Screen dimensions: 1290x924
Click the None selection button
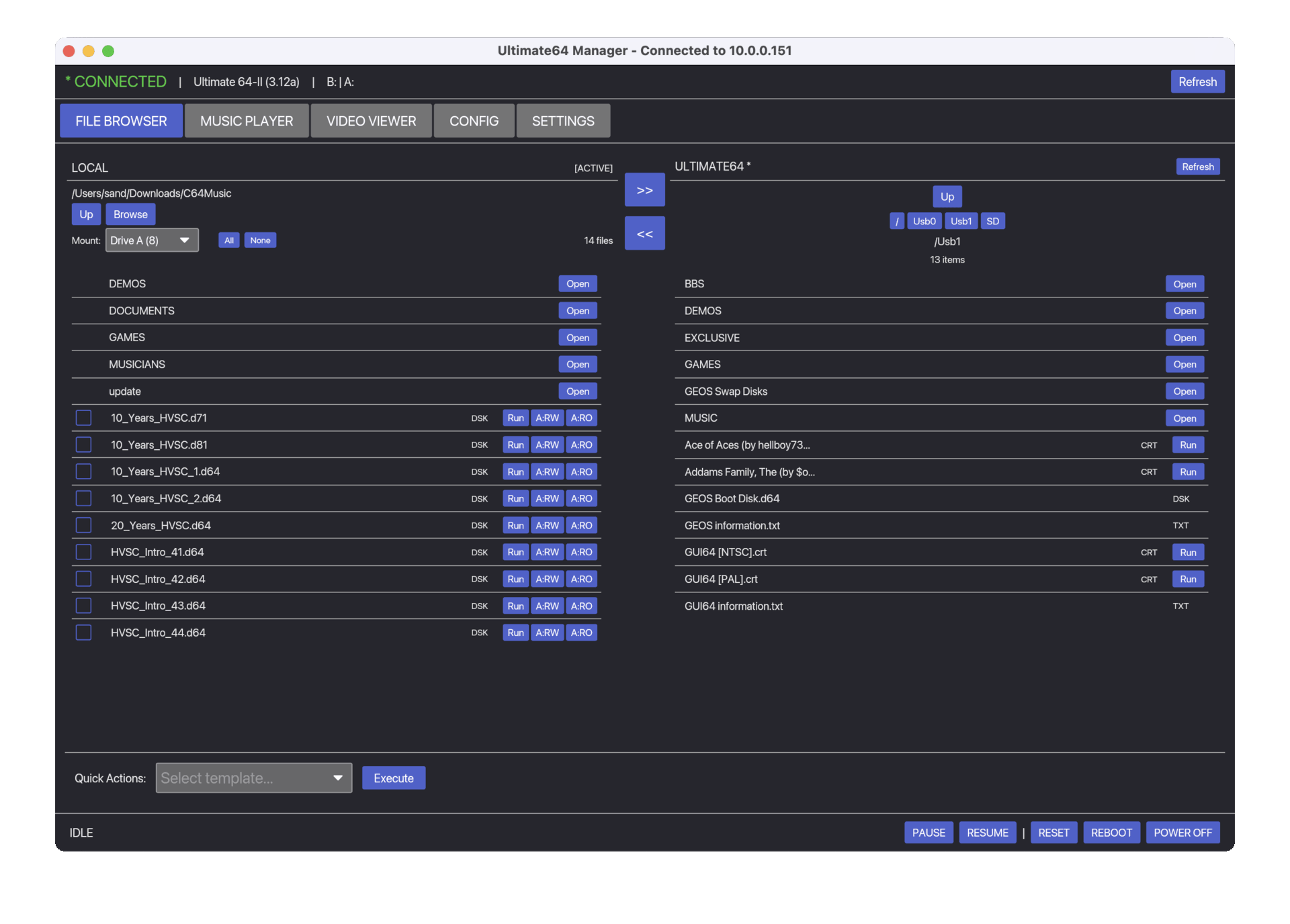[260, 240]
